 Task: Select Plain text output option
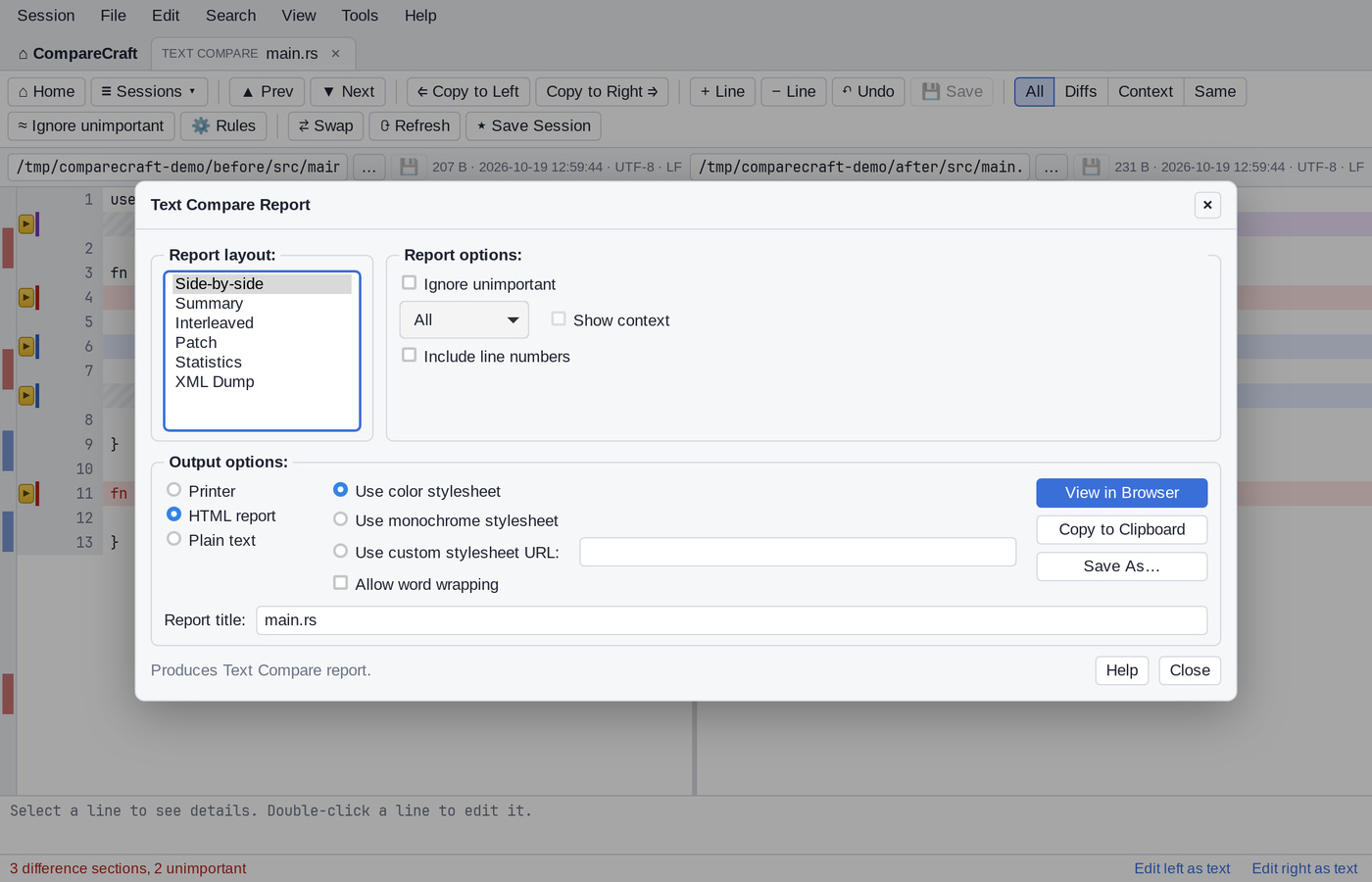click(x=174, y=539)
